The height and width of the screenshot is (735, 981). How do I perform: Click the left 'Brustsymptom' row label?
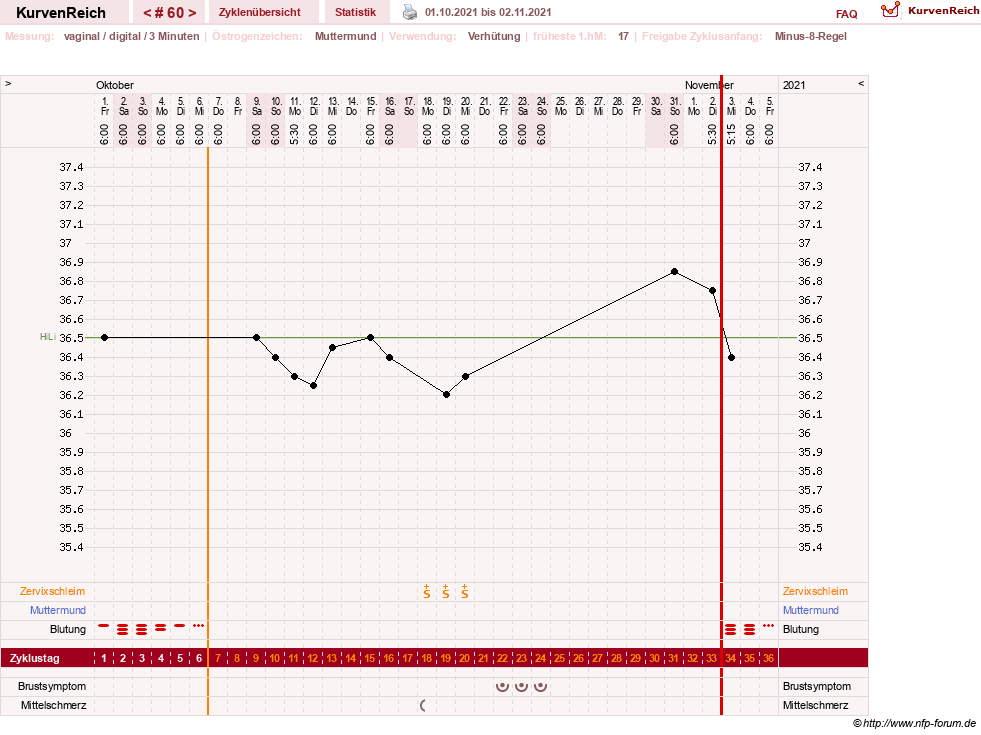click(x=52, y=686)
